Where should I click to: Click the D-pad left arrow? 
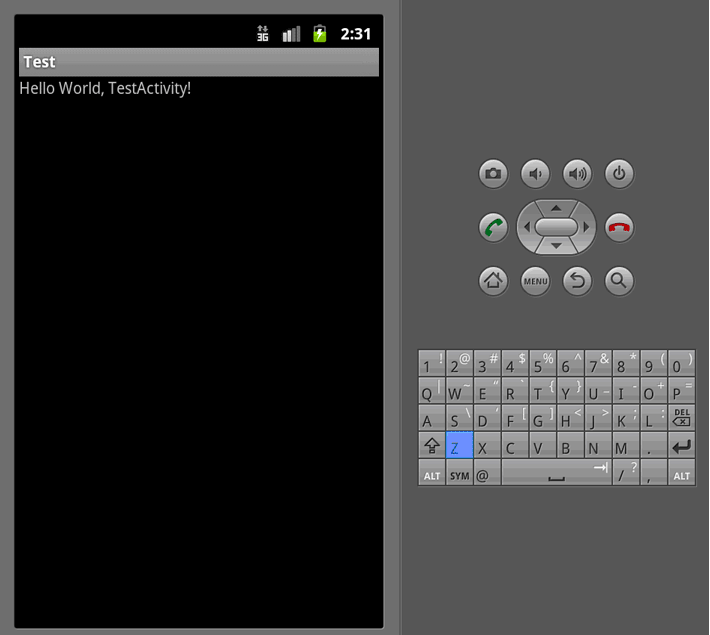[x=526, y=227]
